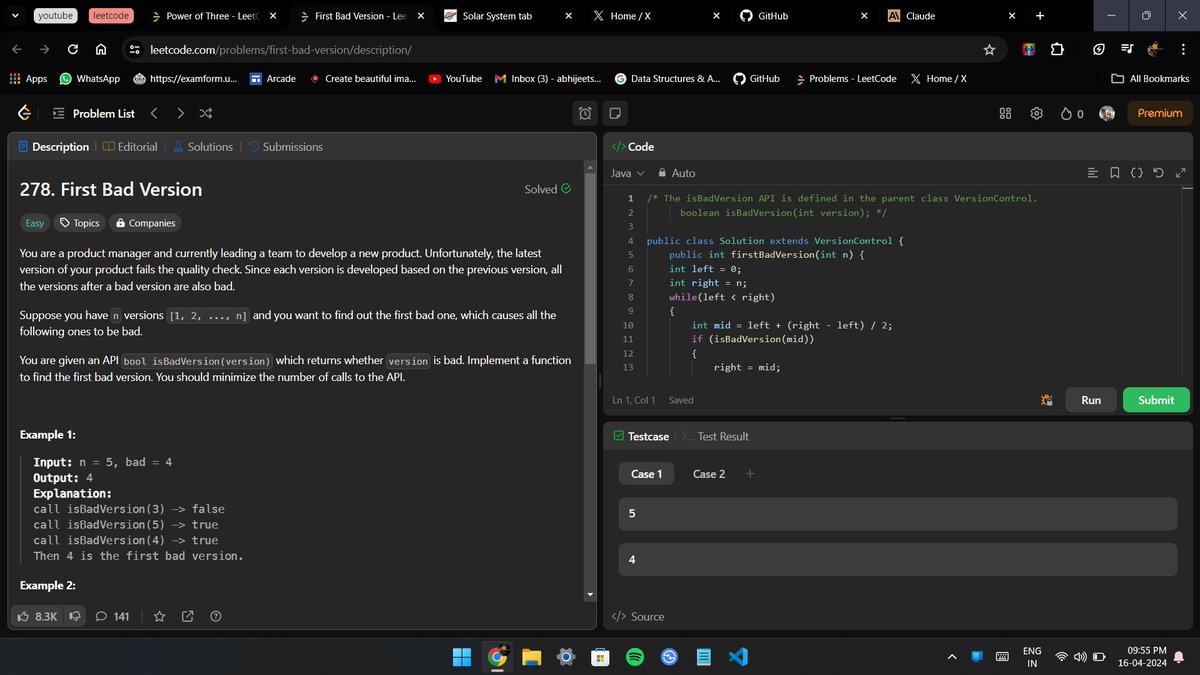
Task: Expand the browser tab search chevron
Action: click(15, 16)
